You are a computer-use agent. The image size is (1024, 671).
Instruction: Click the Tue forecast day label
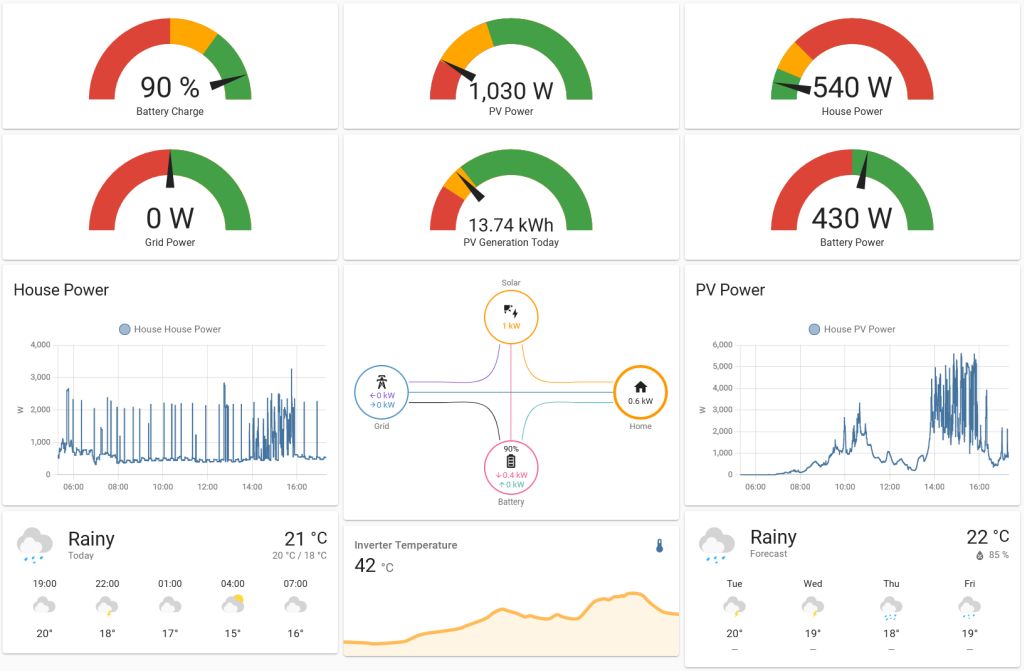coord(734,583)
